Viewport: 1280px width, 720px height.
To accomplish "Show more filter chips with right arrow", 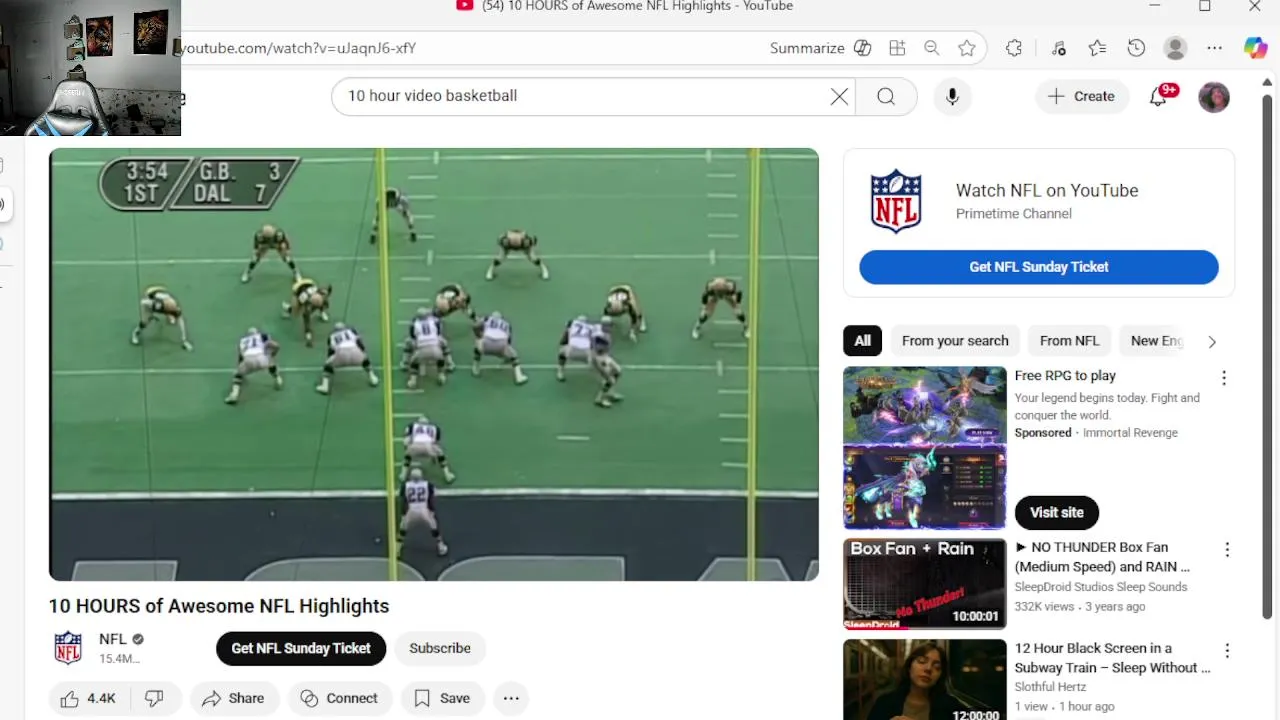I will click(1212, 341).
